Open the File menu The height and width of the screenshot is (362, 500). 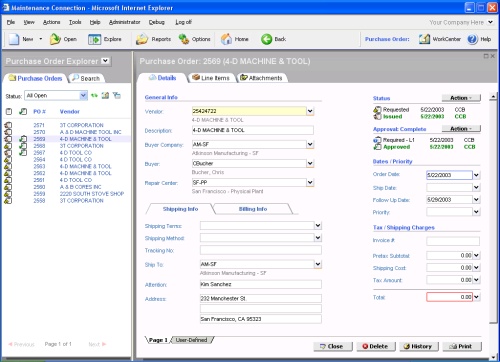coord(11,22)
